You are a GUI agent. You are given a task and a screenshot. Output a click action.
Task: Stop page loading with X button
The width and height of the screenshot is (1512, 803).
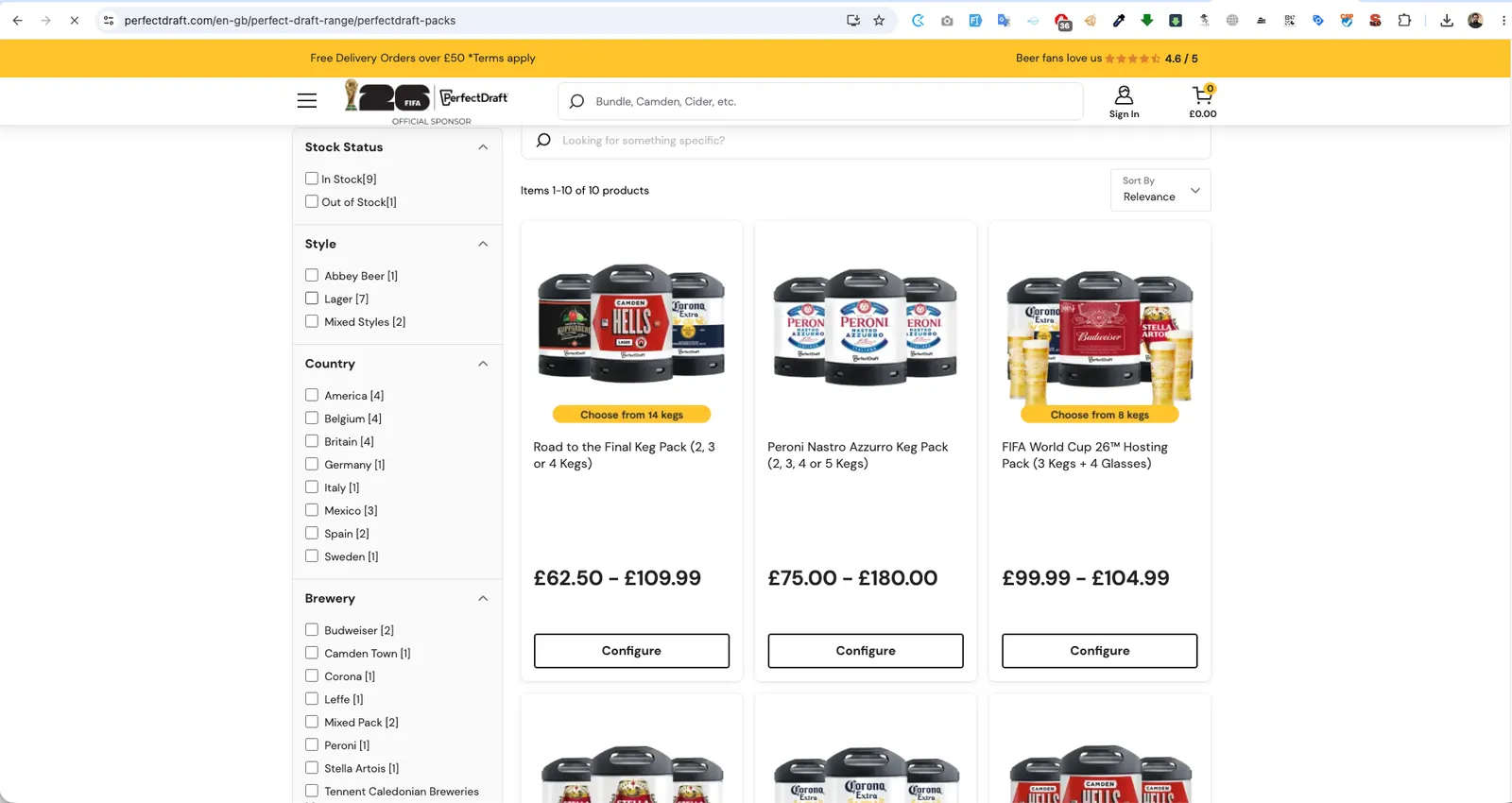pos(74,20)
